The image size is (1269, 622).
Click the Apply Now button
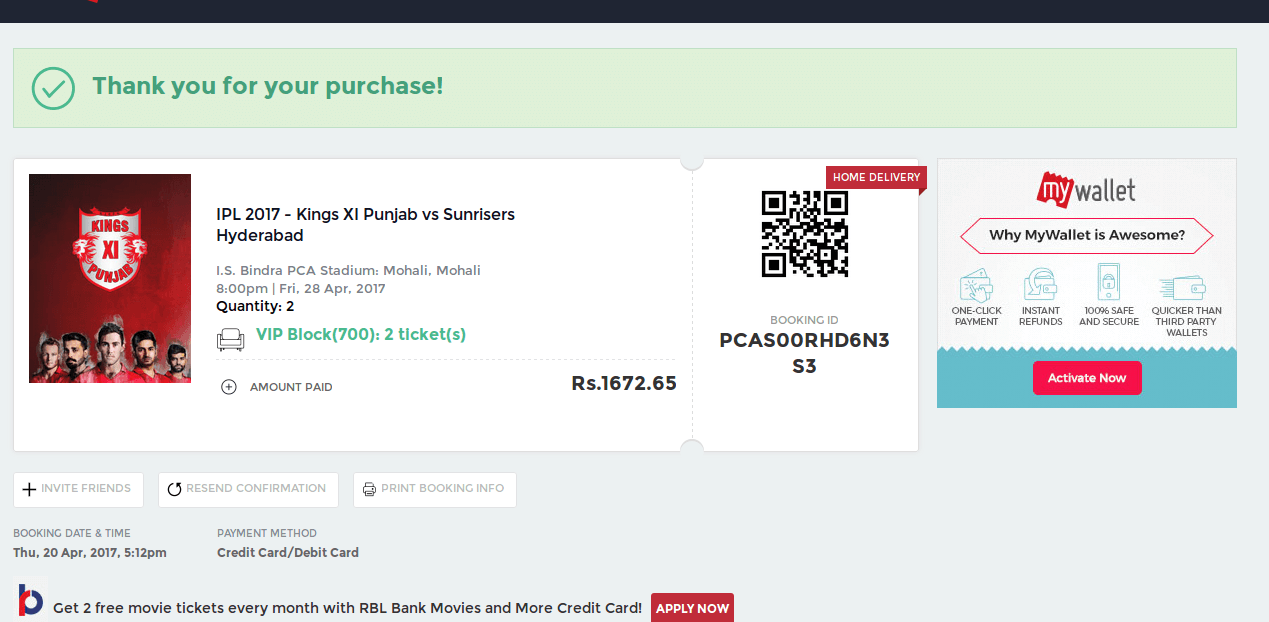692,608
